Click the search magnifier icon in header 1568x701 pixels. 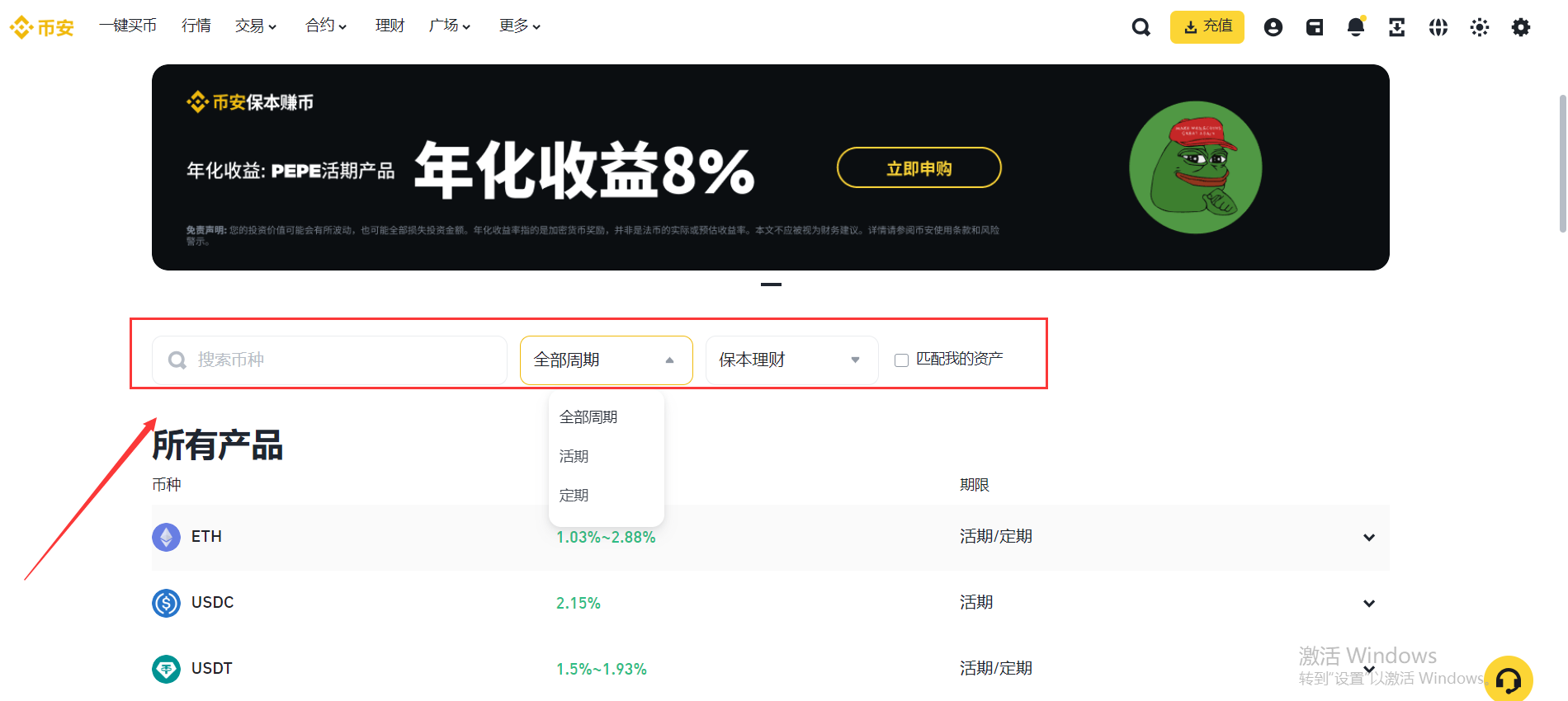point(1141,27)
